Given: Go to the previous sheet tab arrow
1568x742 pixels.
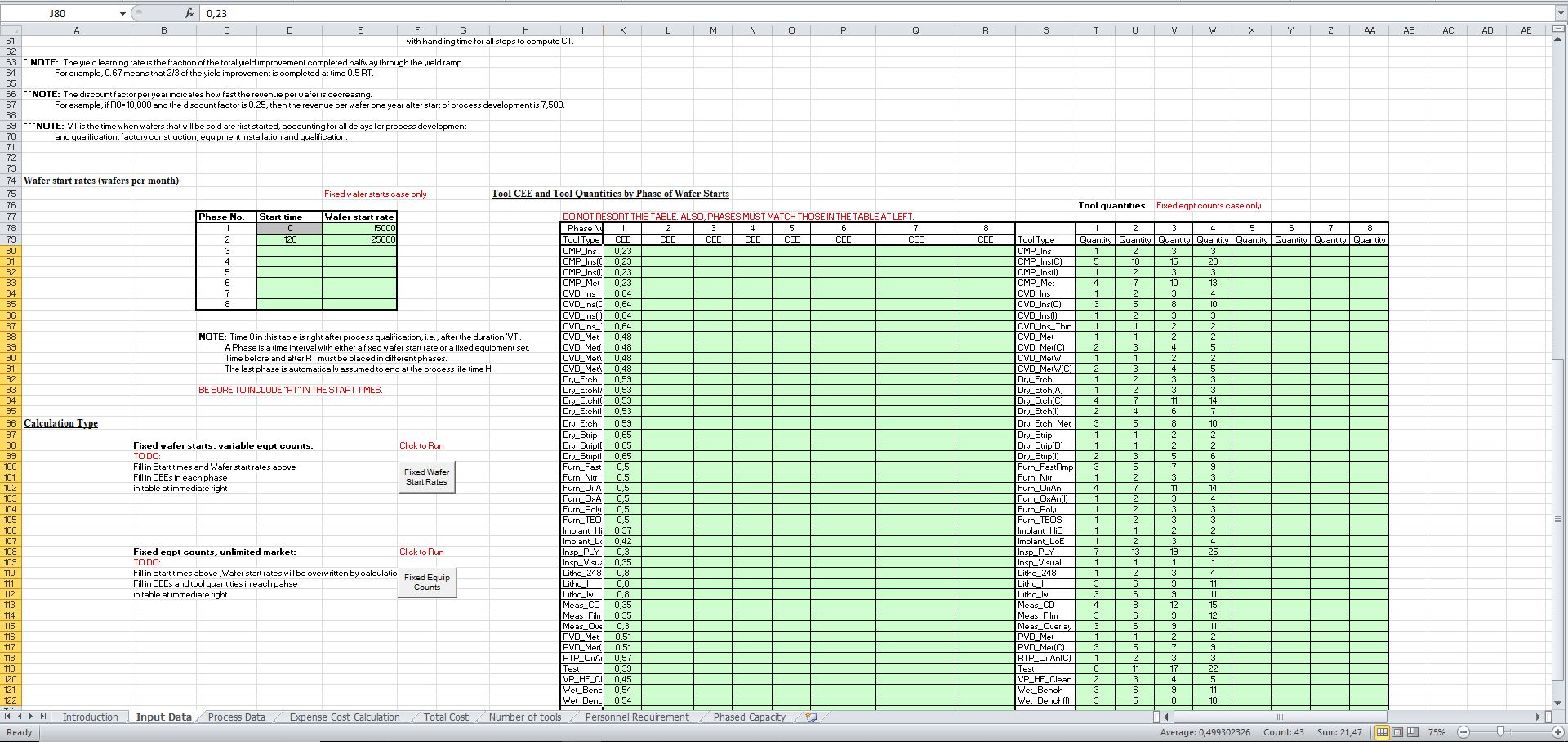Looking at the screenshot, I should coord(20,717).
